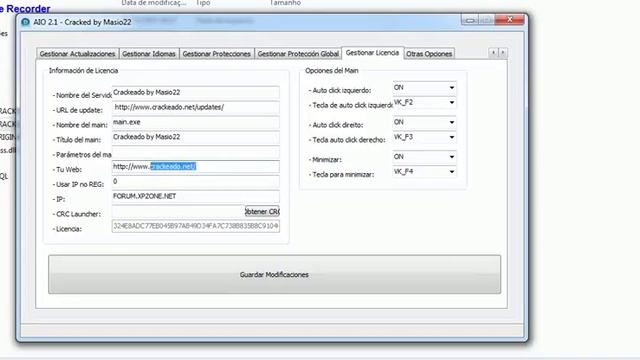Image resolution: width=640 pixels, height=360 pixels.
Task: Click Guardar Modificaciones button
Action: (274, 274)
